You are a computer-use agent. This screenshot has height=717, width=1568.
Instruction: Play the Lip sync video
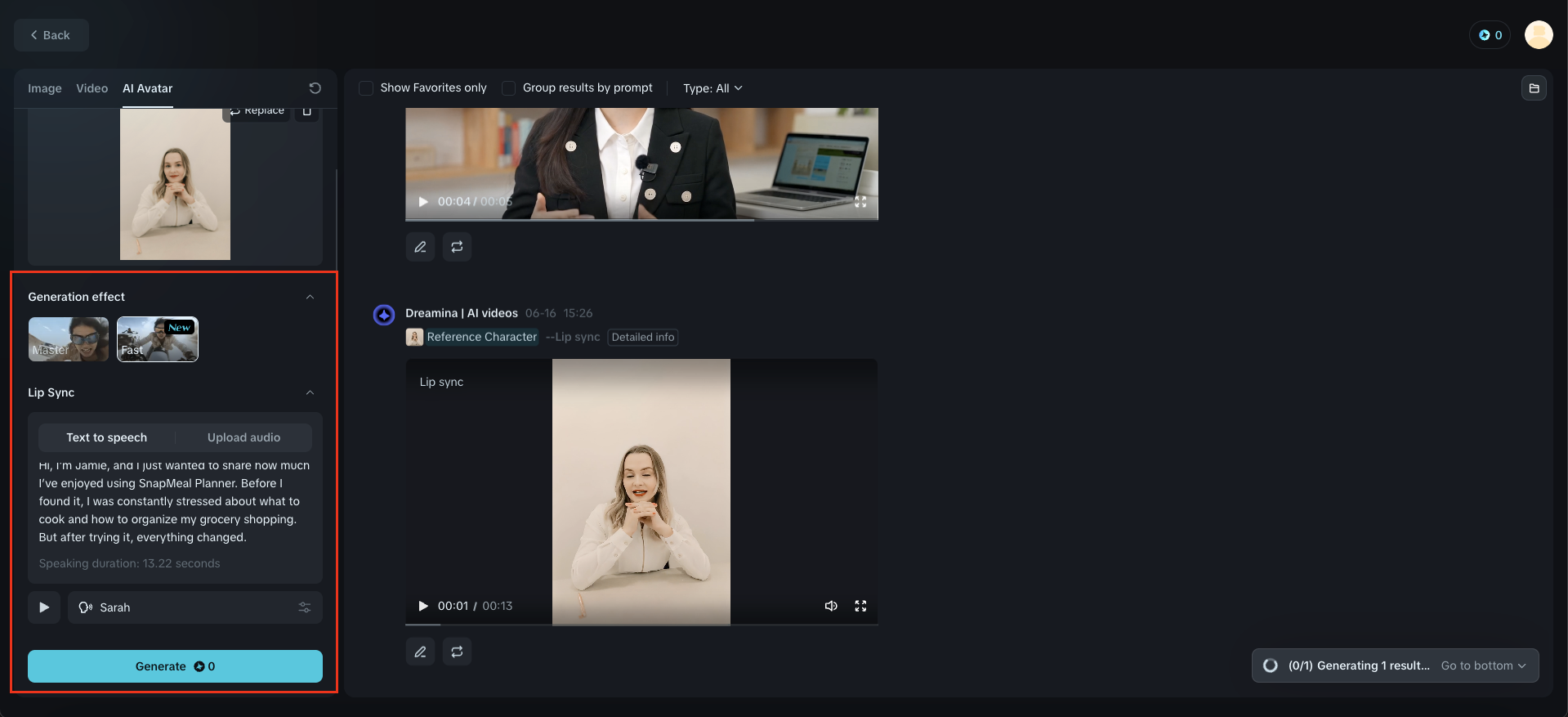tap(423, 606)
